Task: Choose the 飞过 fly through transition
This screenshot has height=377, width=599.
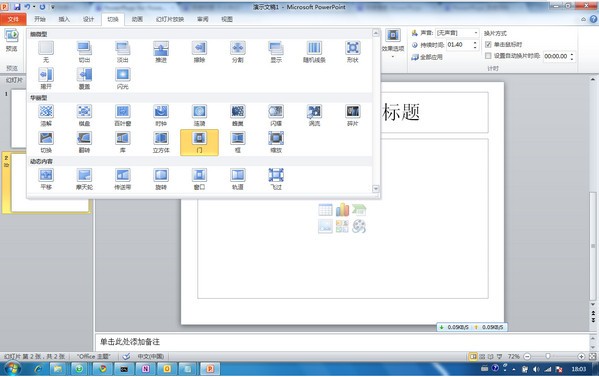Action: pos(276,179)
